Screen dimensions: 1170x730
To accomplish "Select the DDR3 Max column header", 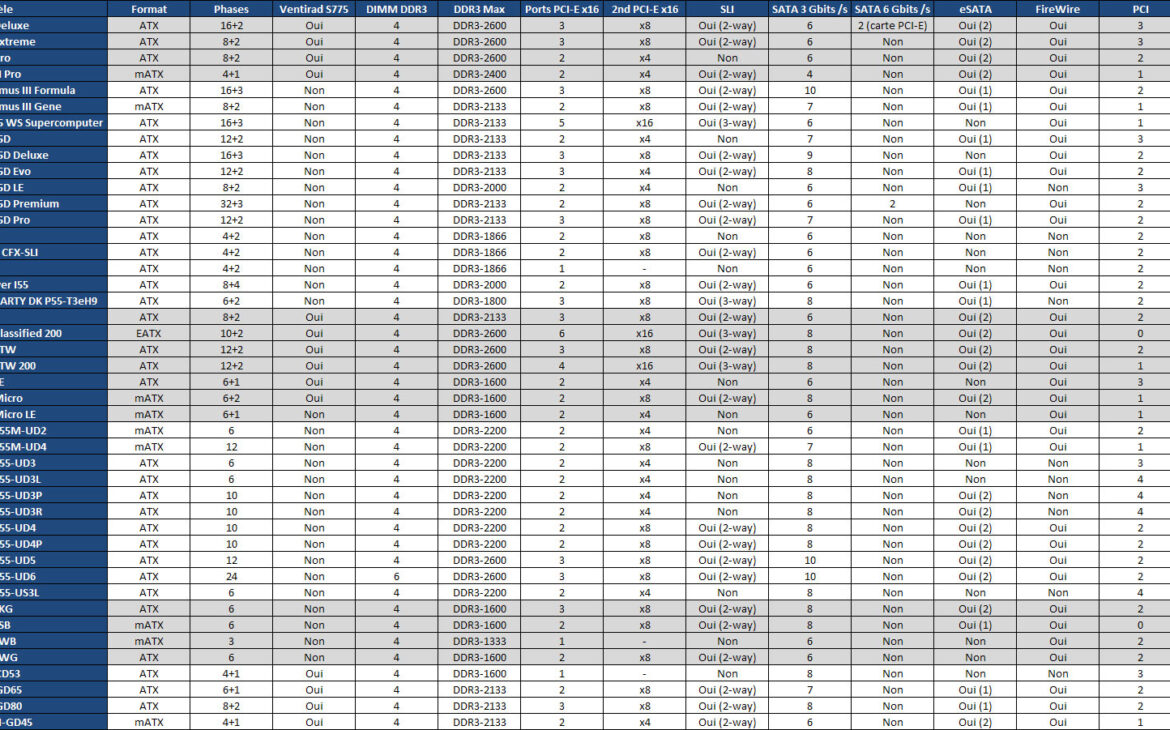I will click(477, 9).
